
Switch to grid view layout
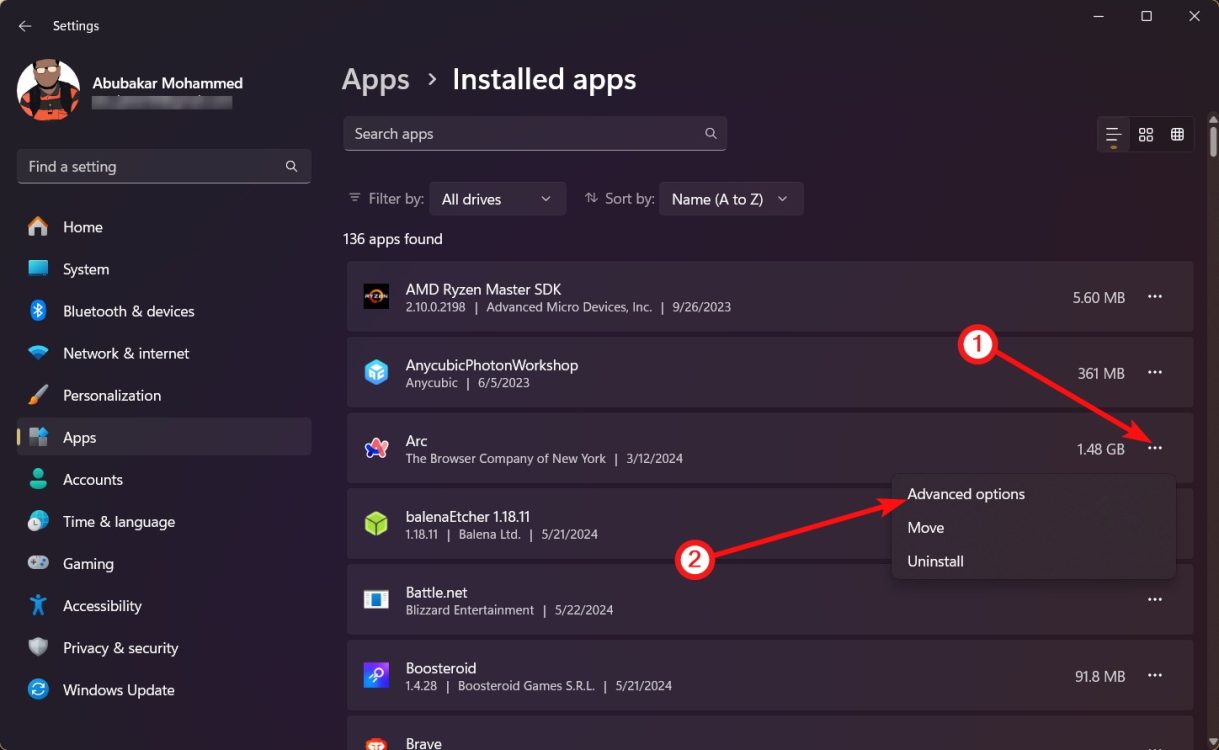click(1146, 133)
